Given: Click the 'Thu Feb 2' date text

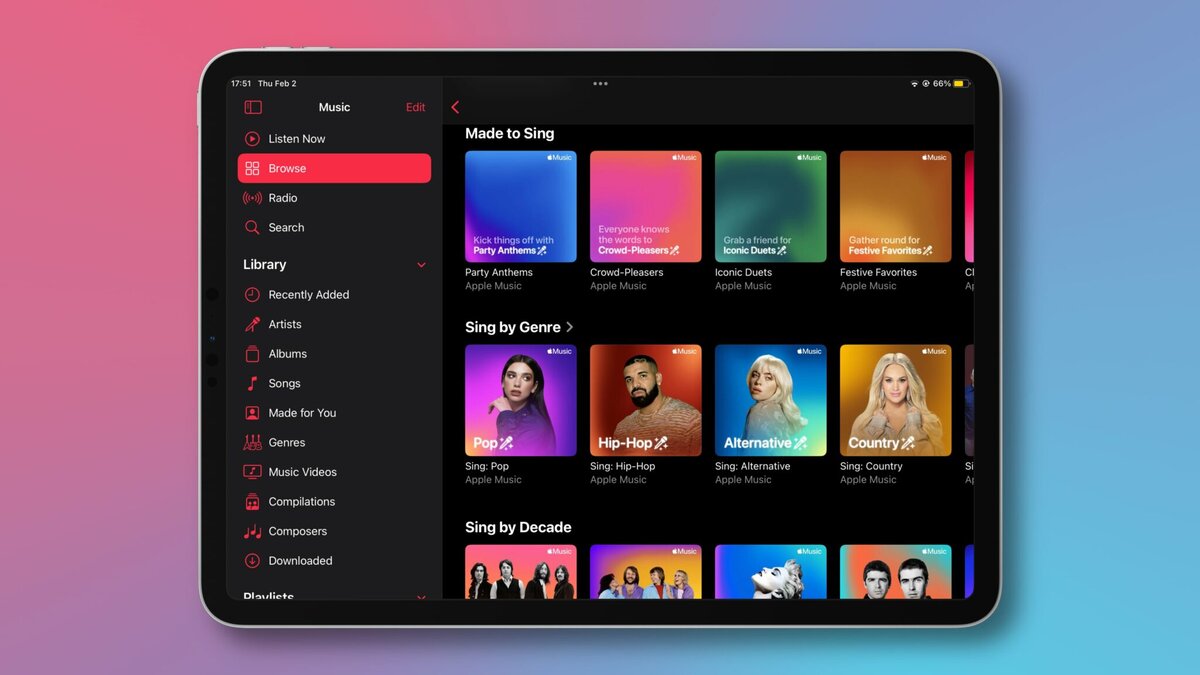Looking at the screenshot, I should (x=277, y=84).
